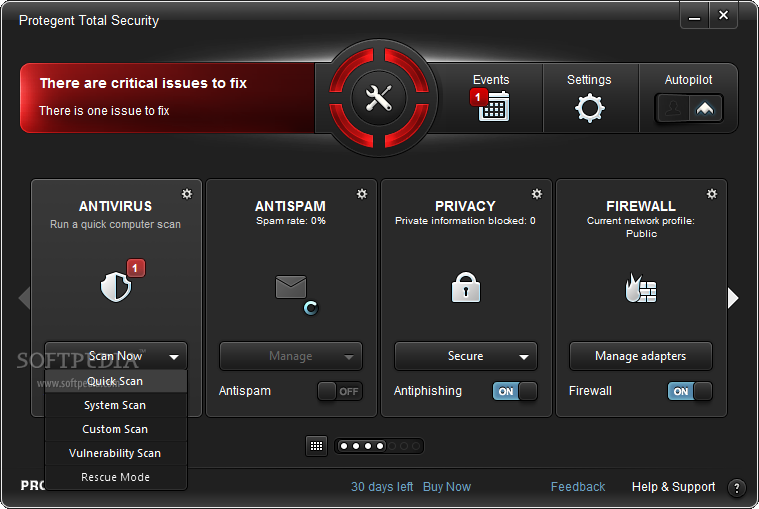Click the red fix-issues wrench icon
The image size is (759, 509).
379,98
